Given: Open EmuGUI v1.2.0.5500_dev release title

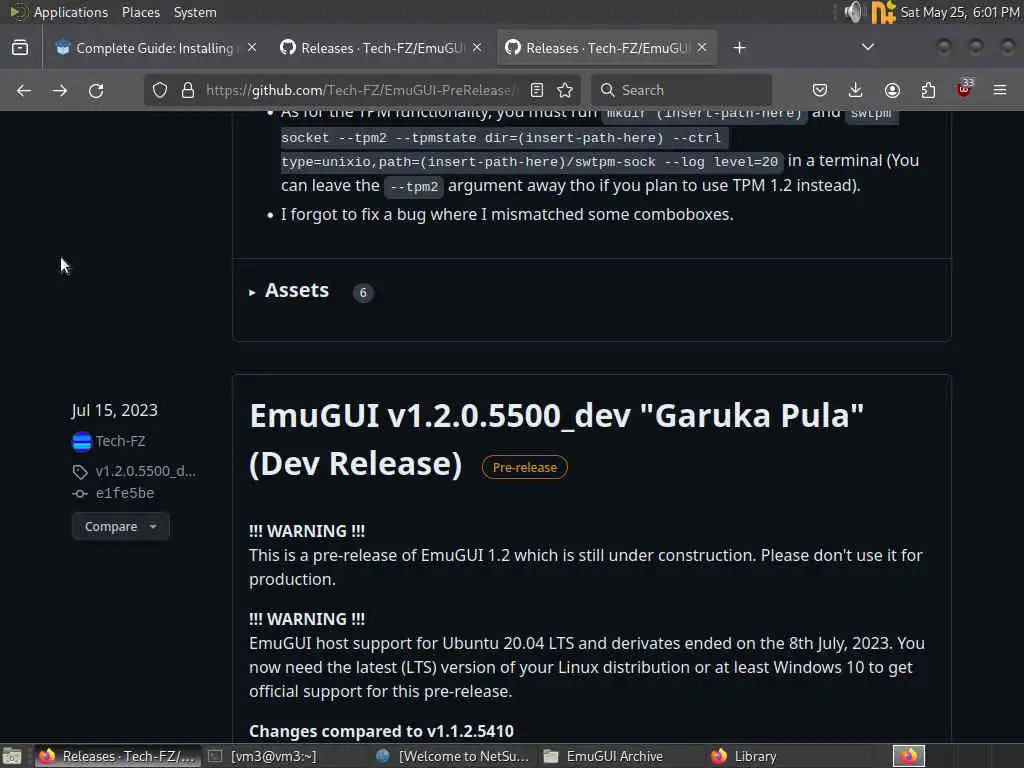Looking at the screenshot, I should click(x=556, y=440).
